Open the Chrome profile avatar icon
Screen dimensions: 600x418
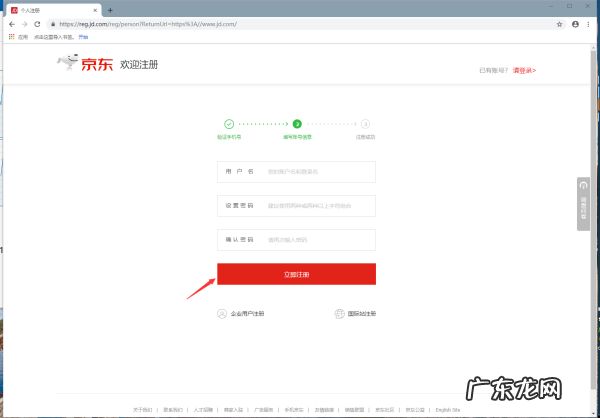[x=574, y=22]
